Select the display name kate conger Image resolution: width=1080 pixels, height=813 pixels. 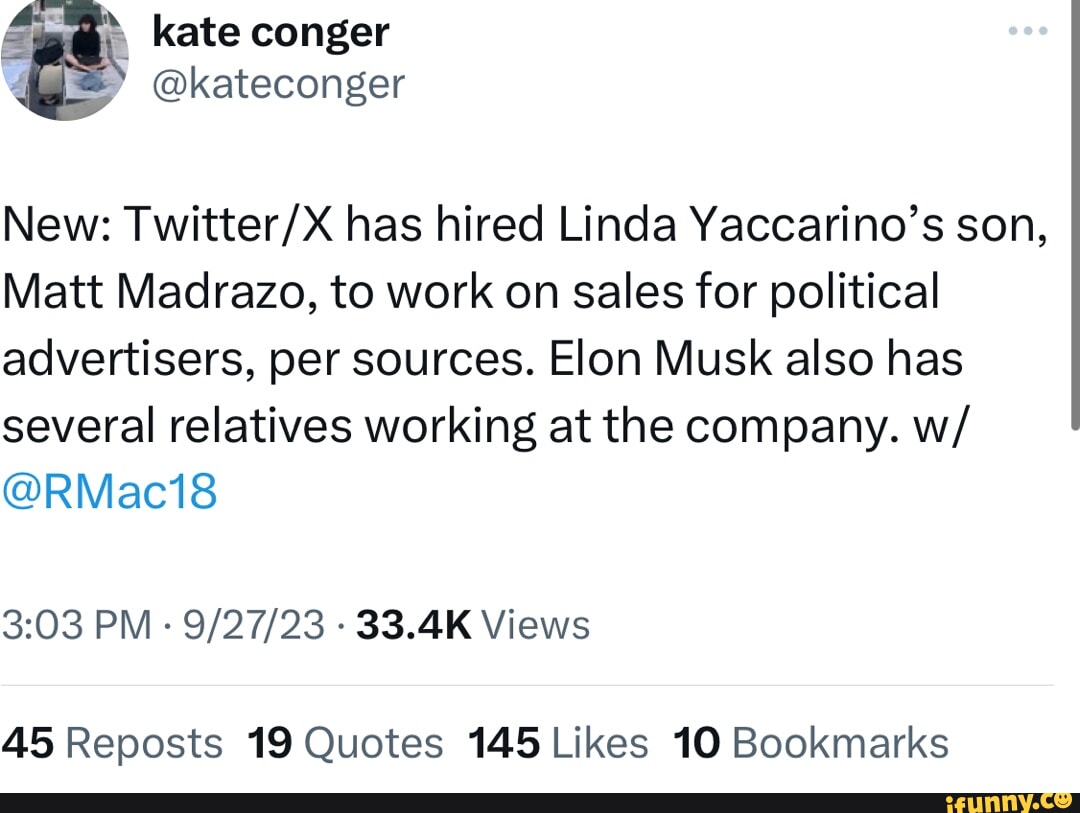tap(270, 31)
